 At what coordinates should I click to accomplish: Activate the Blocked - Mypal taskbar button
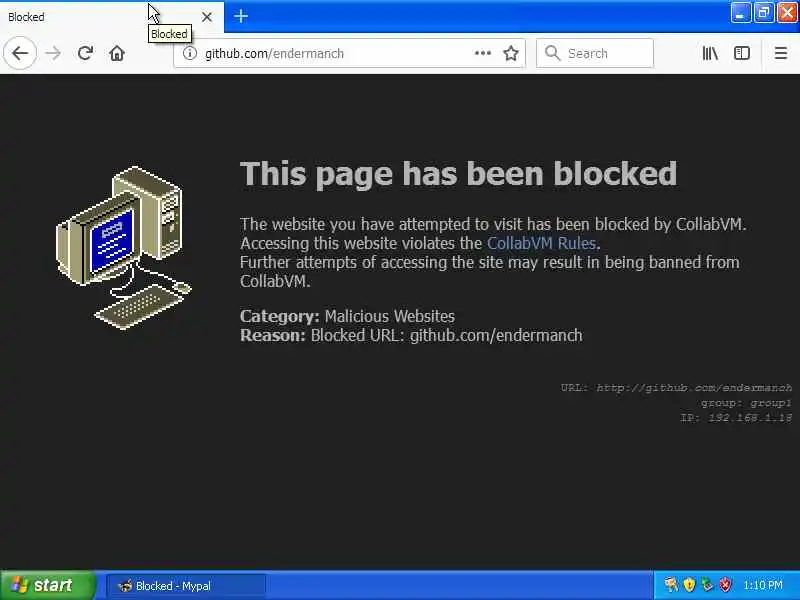tap(186, 586)
